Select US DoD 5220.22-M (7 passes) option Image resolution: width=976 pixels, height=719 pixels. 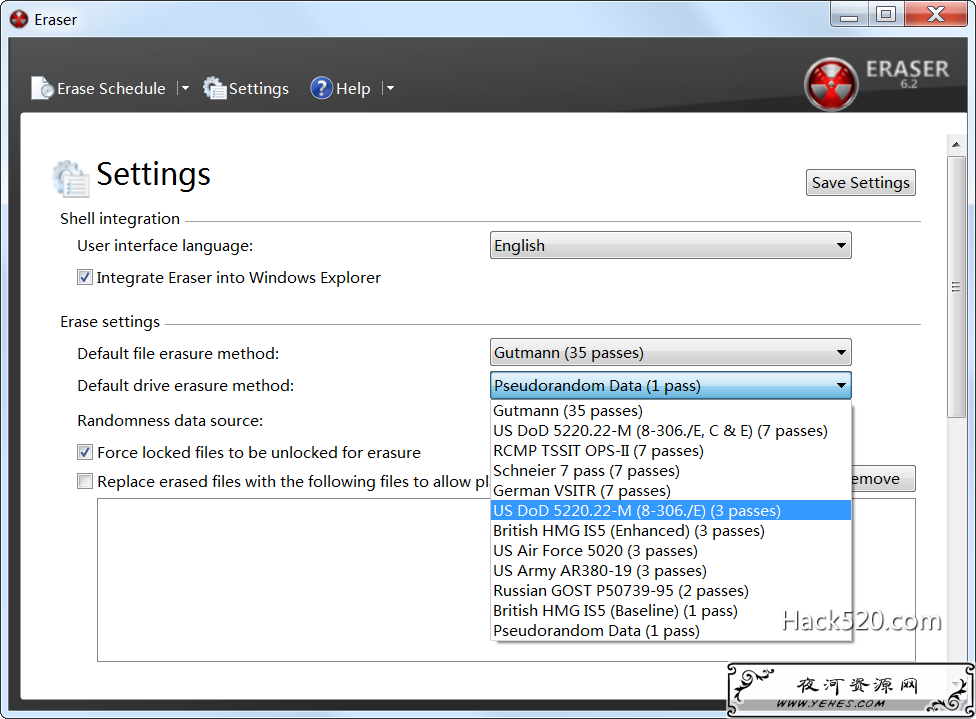tap(670, 431)
